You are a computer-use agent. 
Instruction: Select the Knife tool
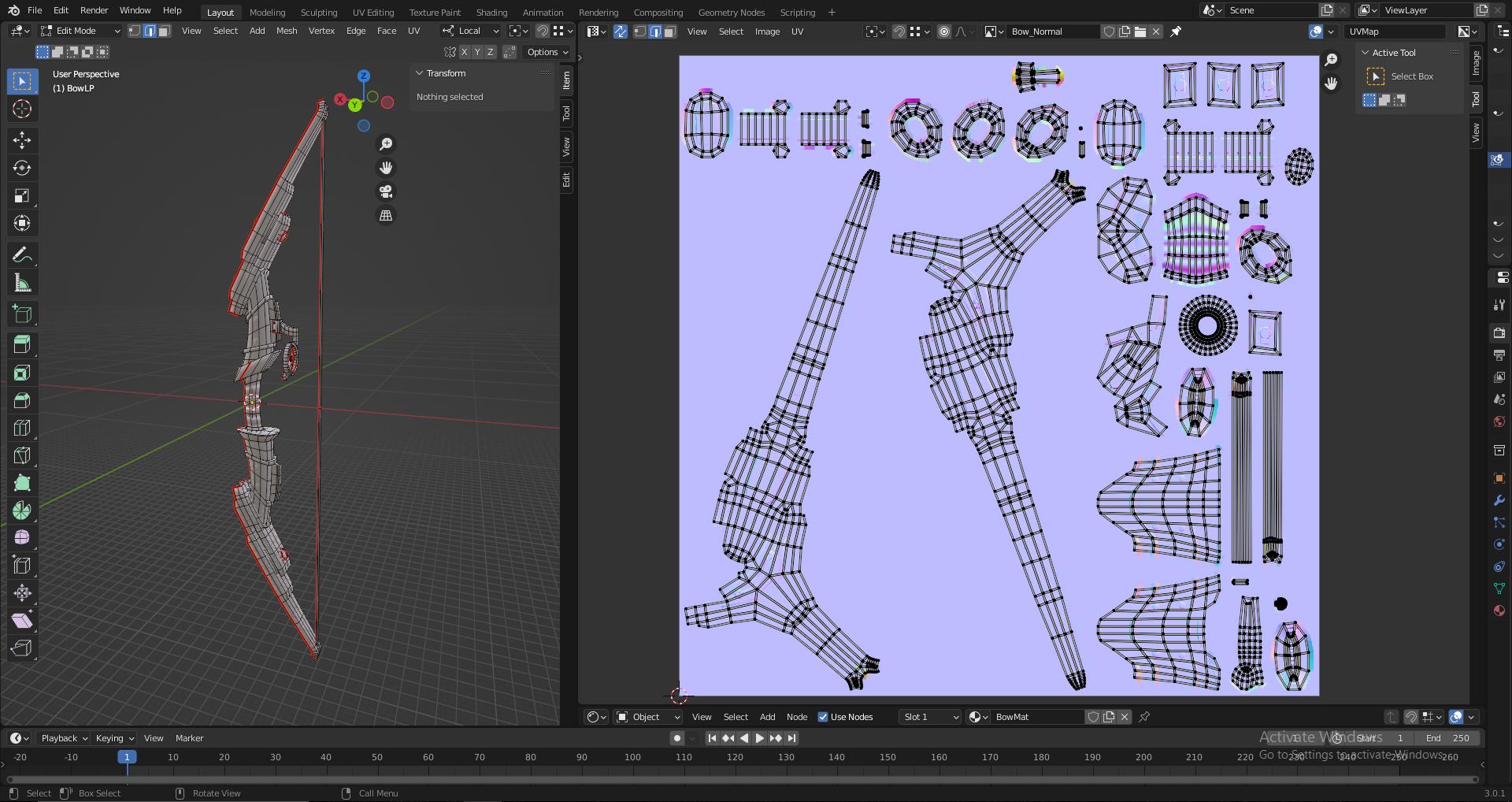pos(22,455)
